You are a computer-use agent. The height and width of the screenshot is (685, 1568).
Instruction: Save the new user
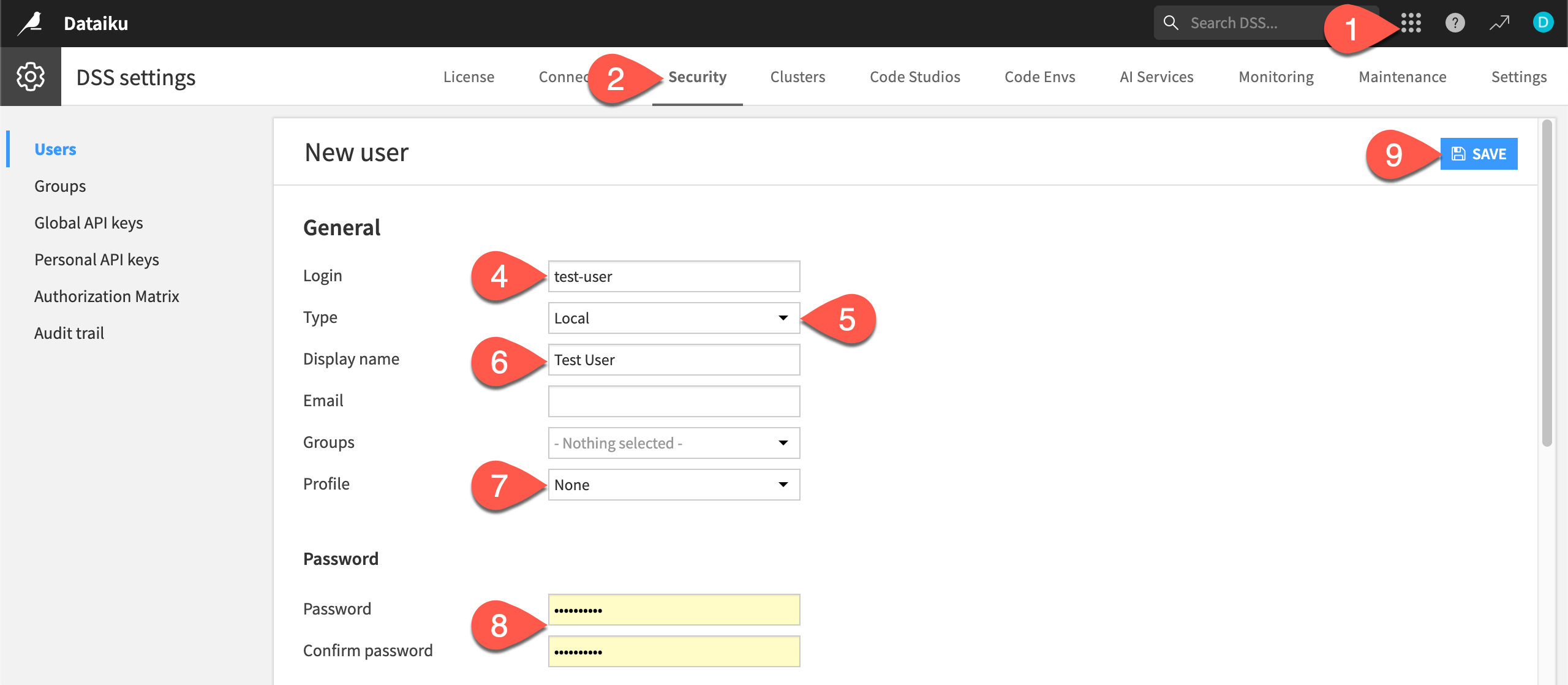pos(1479,153)
